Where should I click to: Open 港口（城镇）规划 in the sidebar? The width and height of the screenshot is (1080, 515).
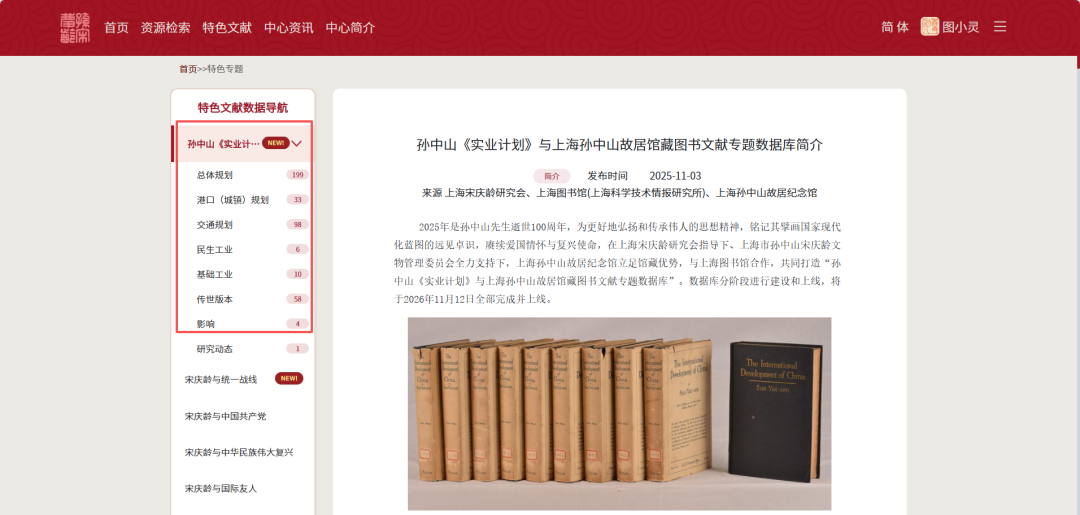232,200
